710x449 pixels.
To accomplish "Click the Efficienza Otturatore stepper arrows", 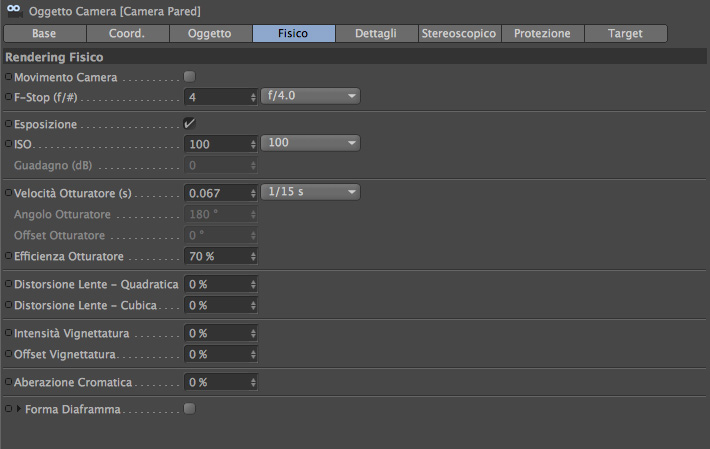I will click(x=253, y=256).
